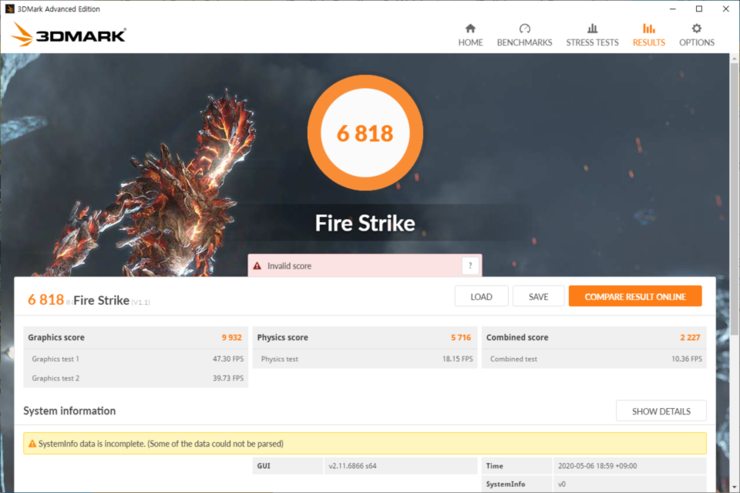
Task: Click the Combined test row
Action: [x=594, y=359]
